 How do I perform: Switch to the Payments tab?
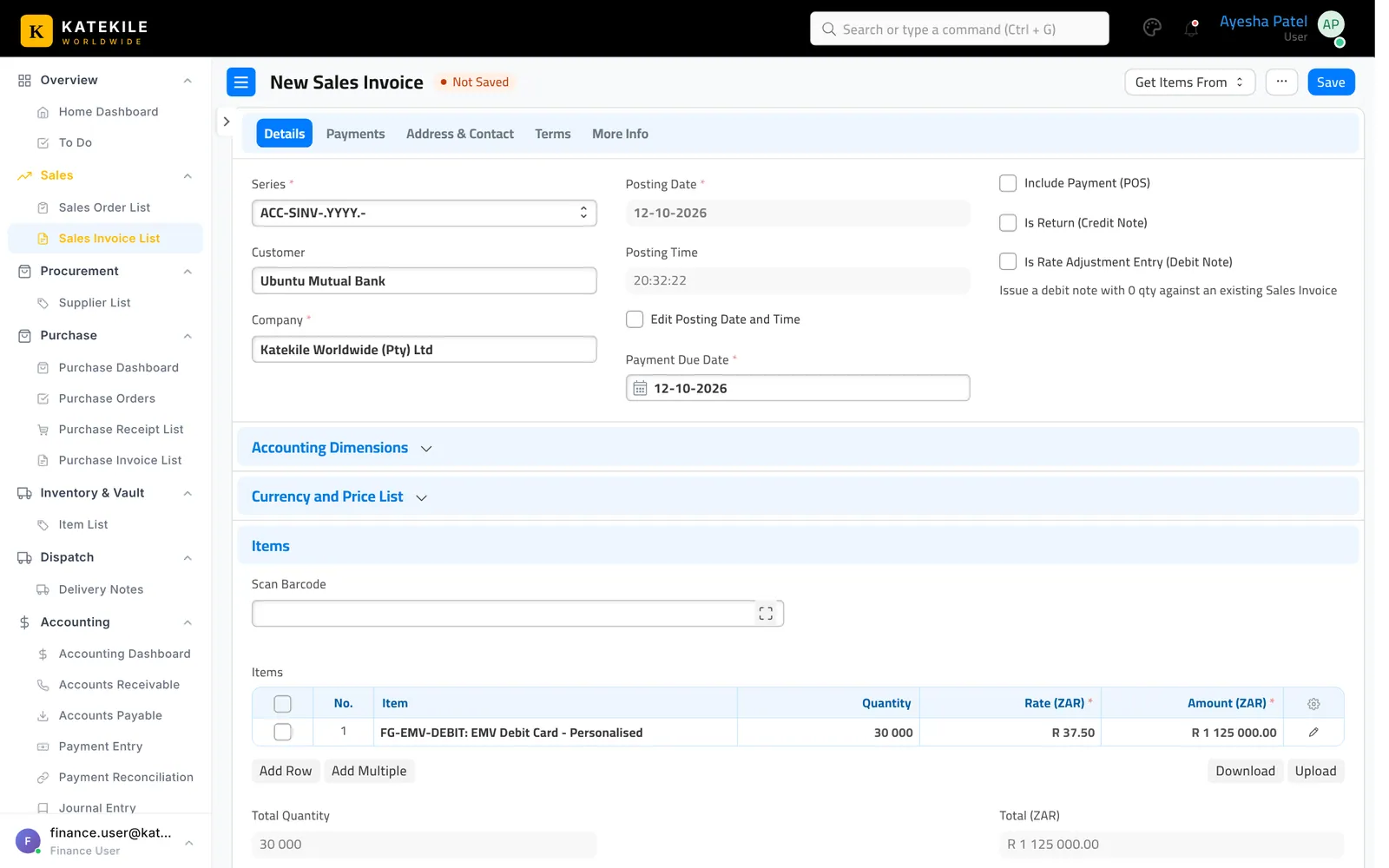[x=355, y=134]
